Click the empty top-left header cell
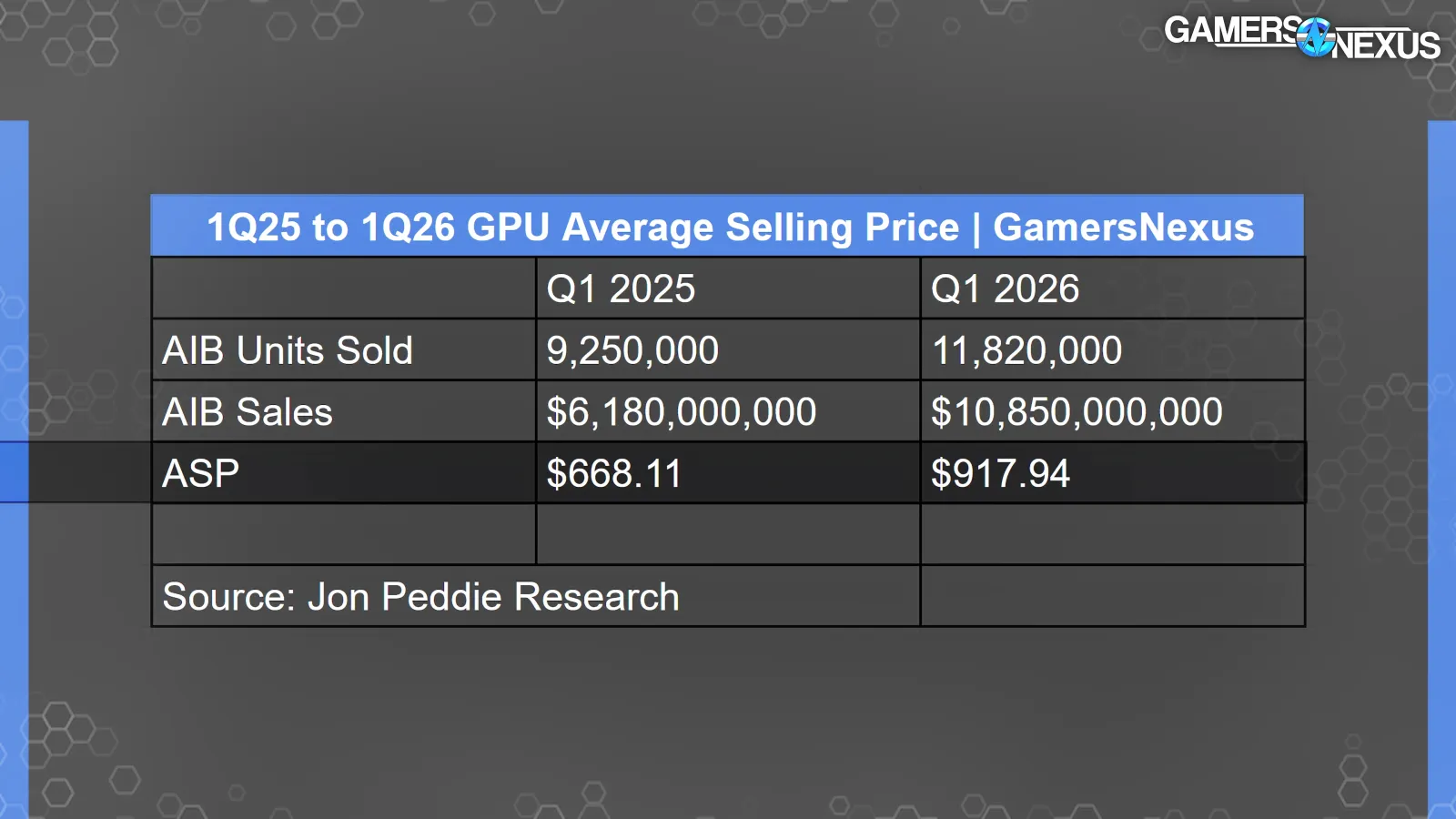 344,288
